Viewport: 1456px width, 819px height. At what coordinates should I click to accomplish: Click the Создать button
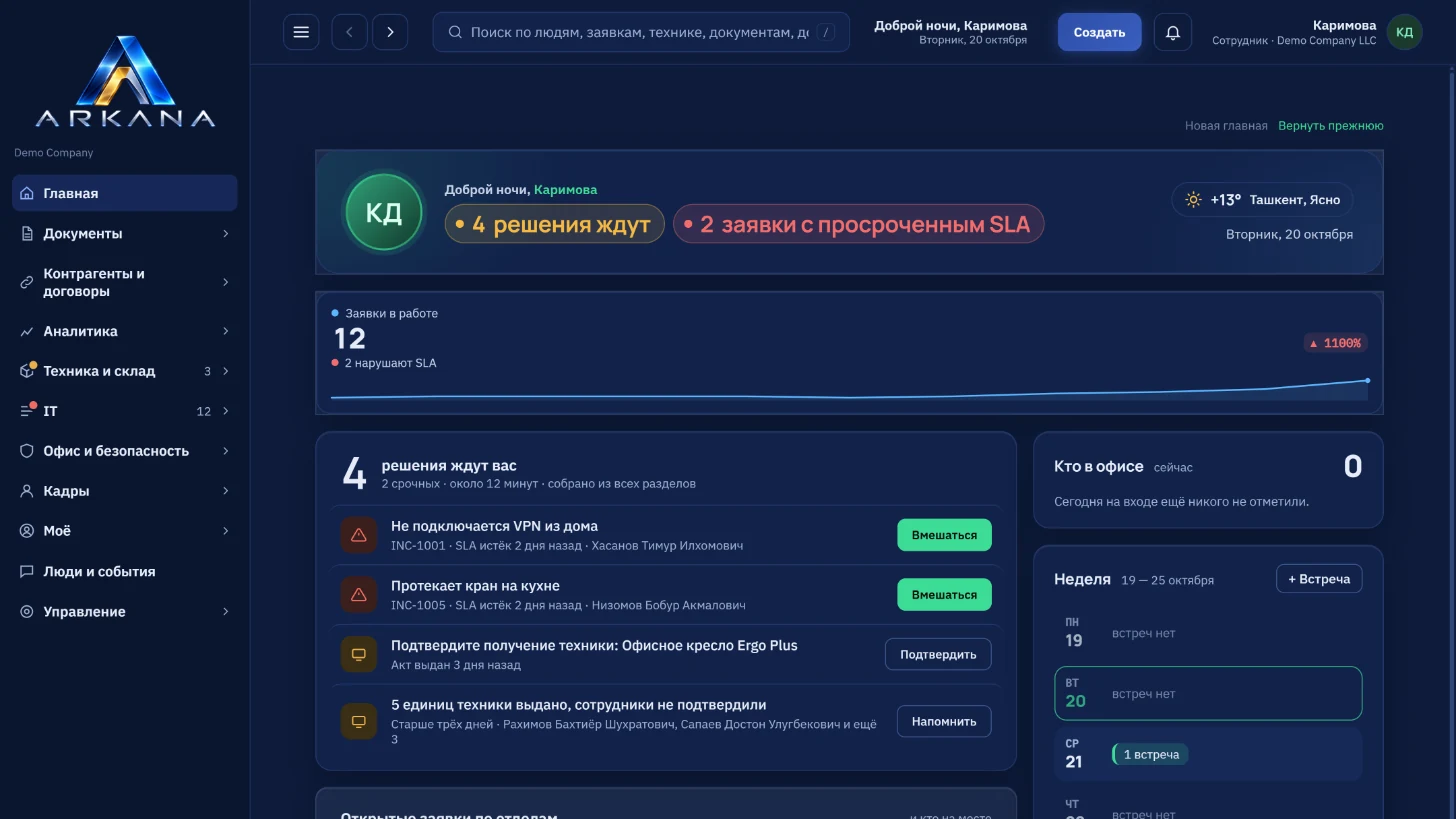(x=1099, y=32)
